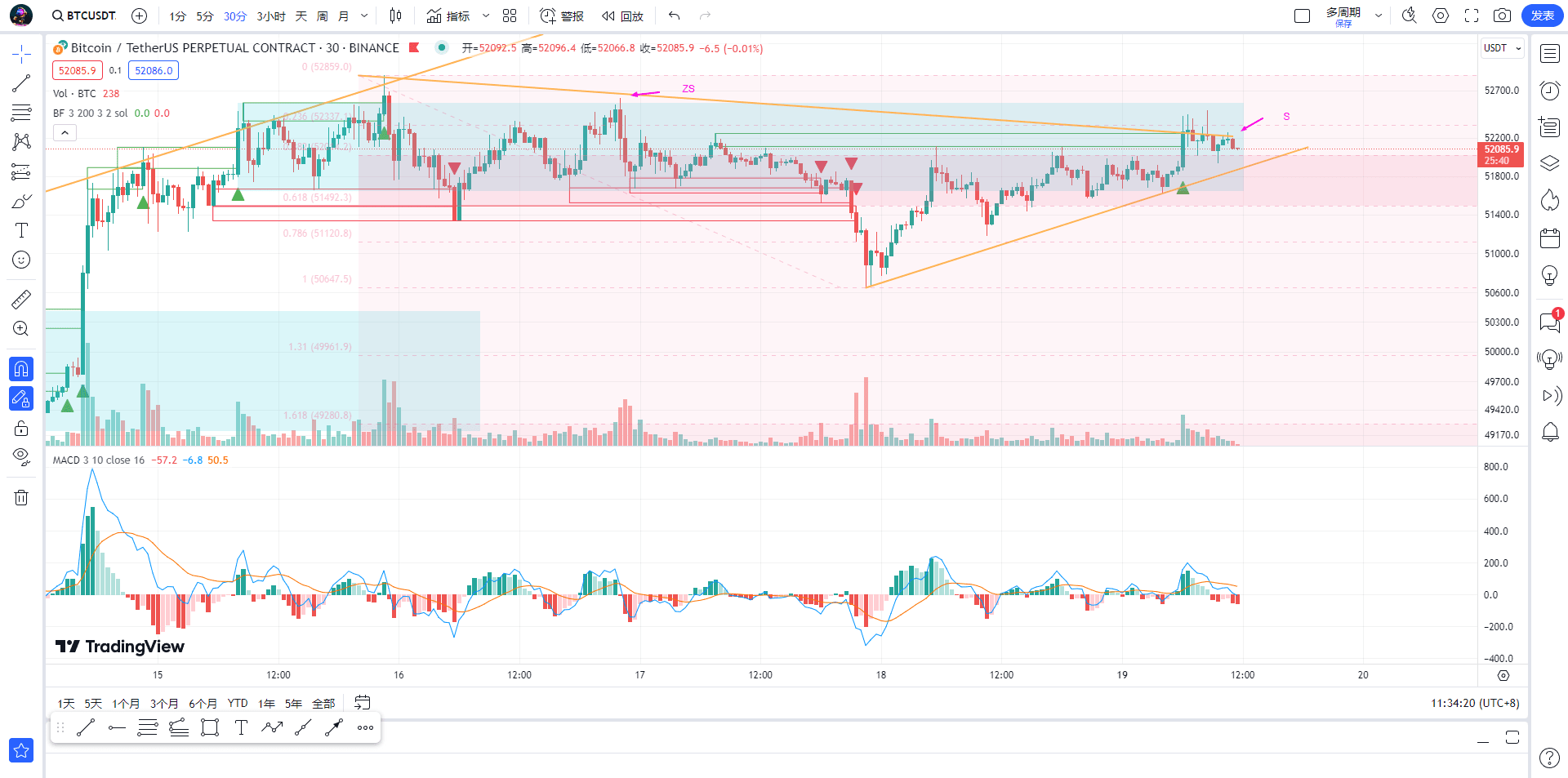The height and width of the screenshot is (778, 1568).
Task: Switch to the 周 weekly interval
Action: [x=323, y=16]
